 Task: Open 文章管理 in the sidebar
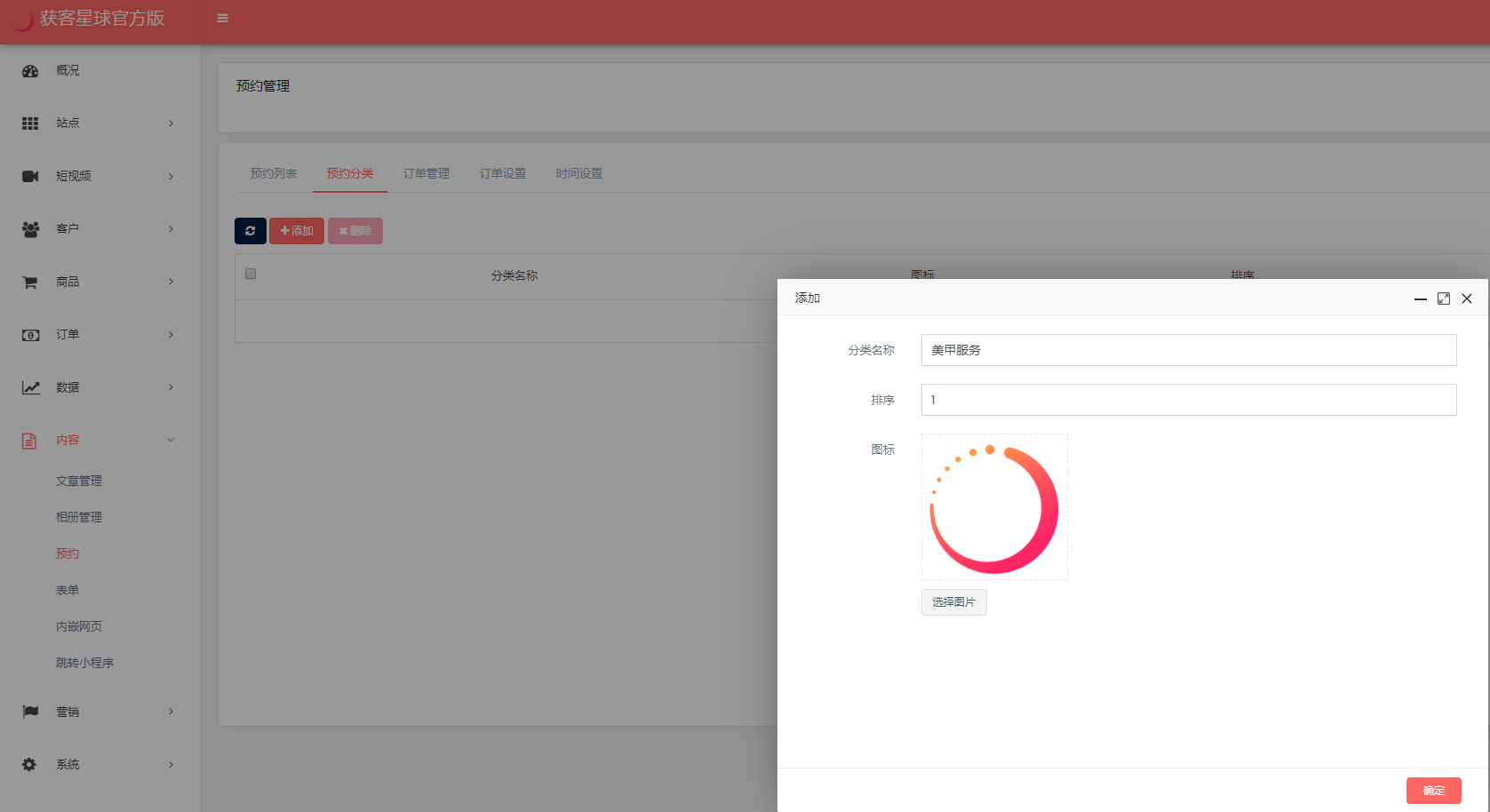[79, 482]
